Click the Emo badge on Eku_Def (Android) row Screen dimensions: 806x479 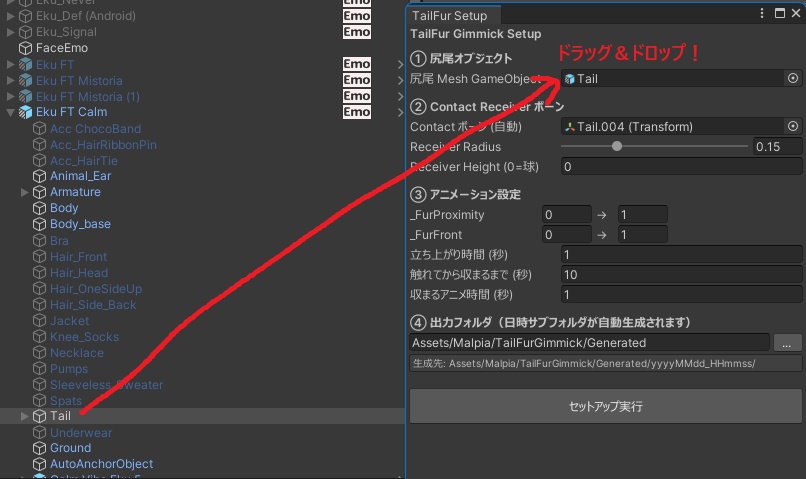click(x=357, y=16)
